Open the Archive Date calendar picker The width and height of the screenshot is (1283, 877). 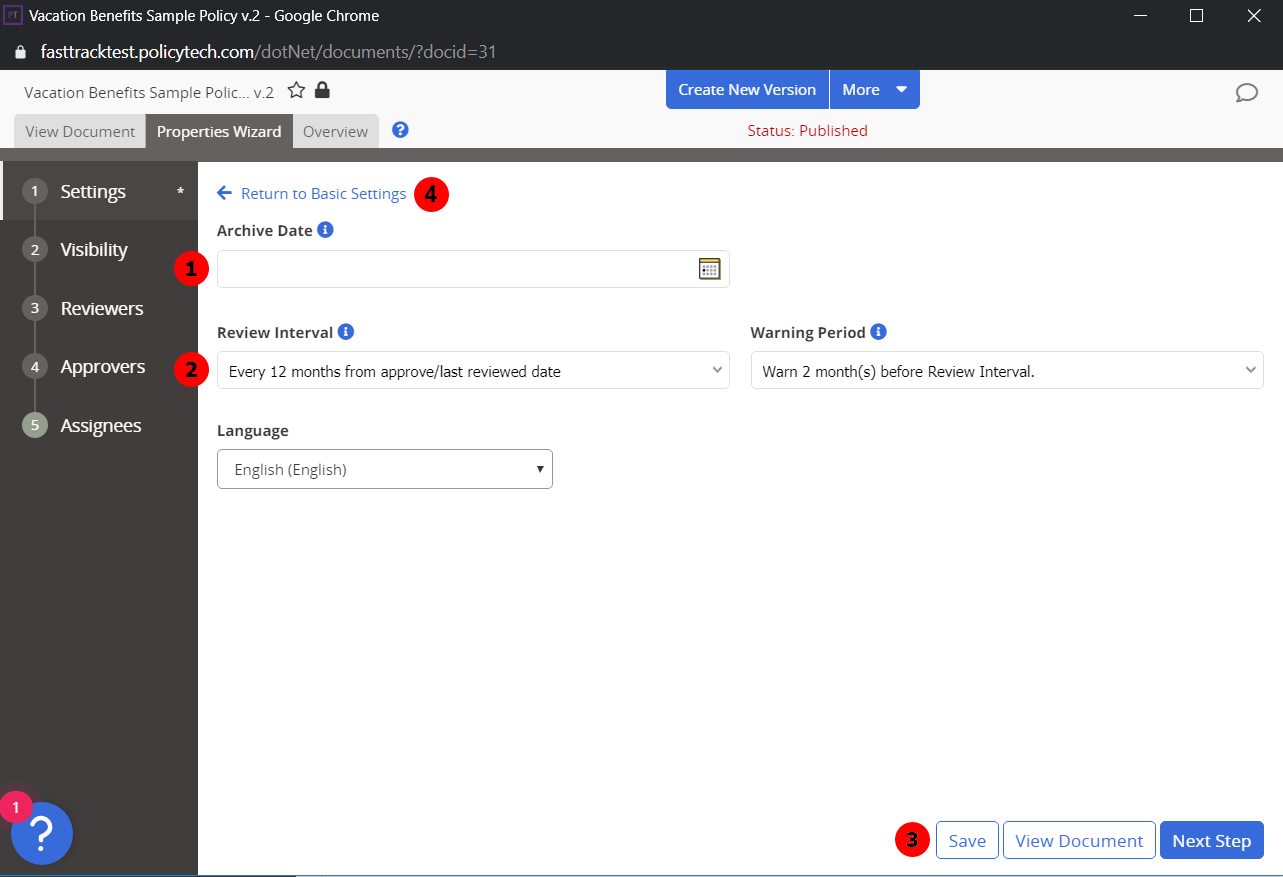coord(710,268)
